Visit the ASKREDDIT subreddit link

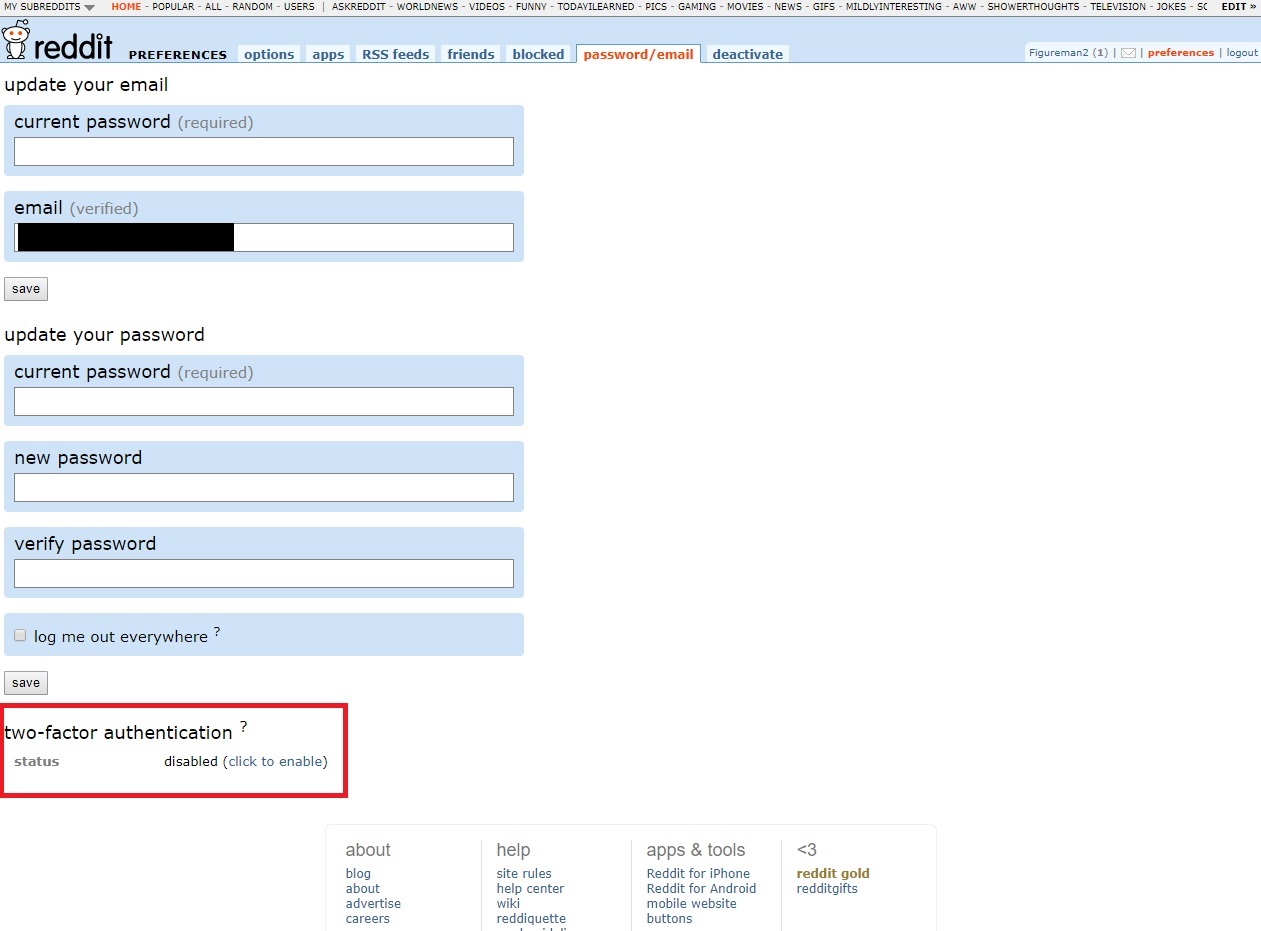359,7
